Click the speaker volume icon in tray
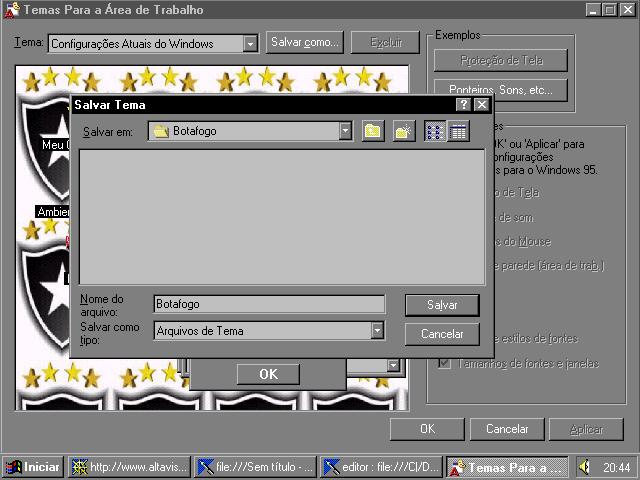This screenshot has width=640, height=480. (584, 467)
